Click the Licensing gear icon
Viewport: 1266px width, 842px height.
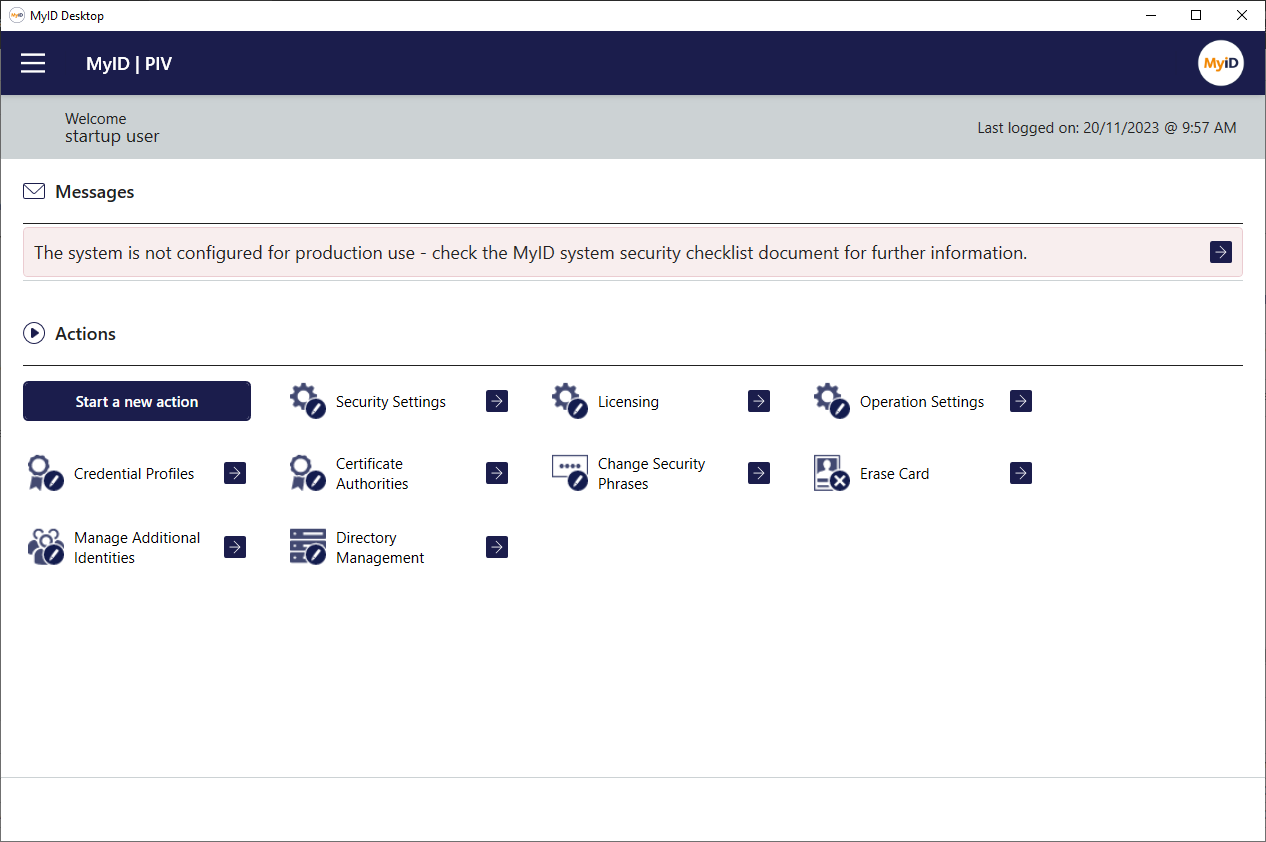[570, 400]
